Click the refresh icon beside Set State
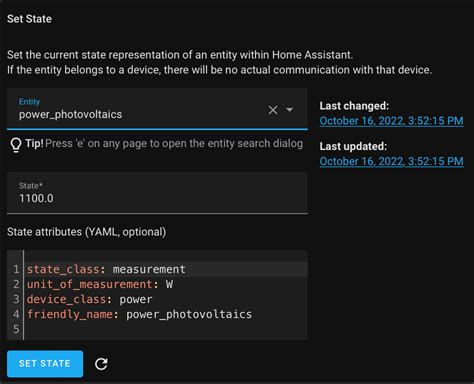 101,364
